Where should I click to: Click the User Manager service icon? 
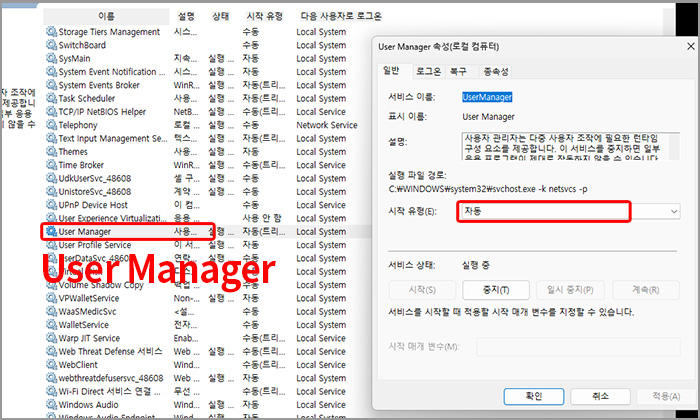pos(51,232)
